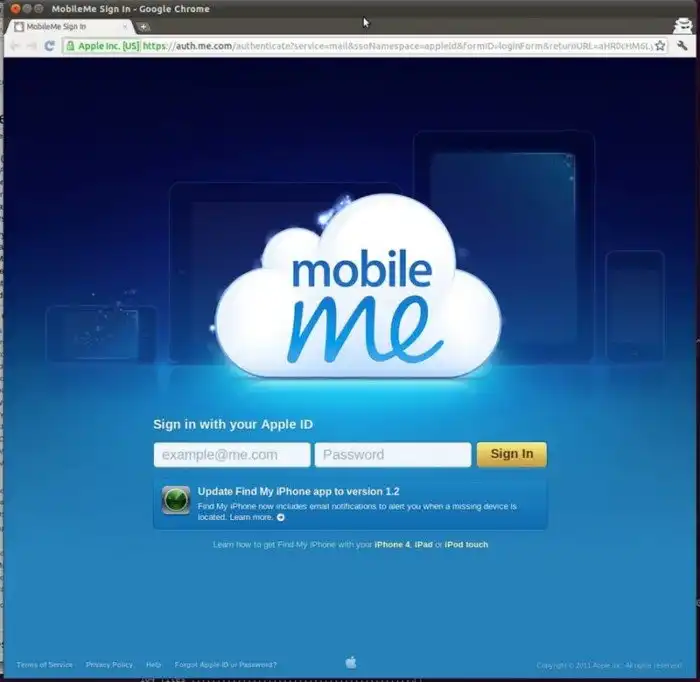The width and height of the screenshot is (700, 682).
Task: Click the Learn more arrow icon
Action: coord(281,518)
